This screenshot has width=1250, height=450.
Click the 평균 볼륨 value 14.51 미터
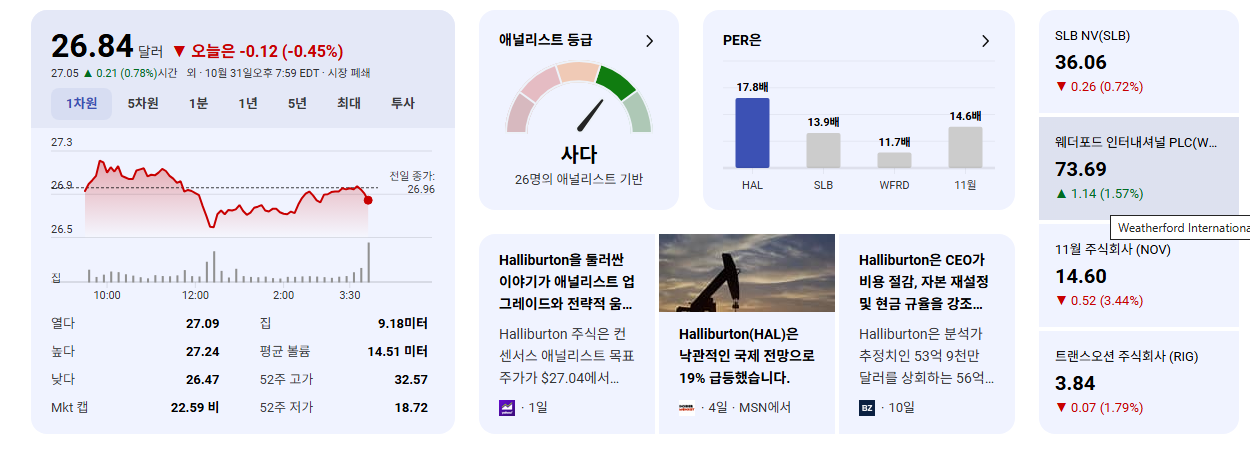[398, 351]
